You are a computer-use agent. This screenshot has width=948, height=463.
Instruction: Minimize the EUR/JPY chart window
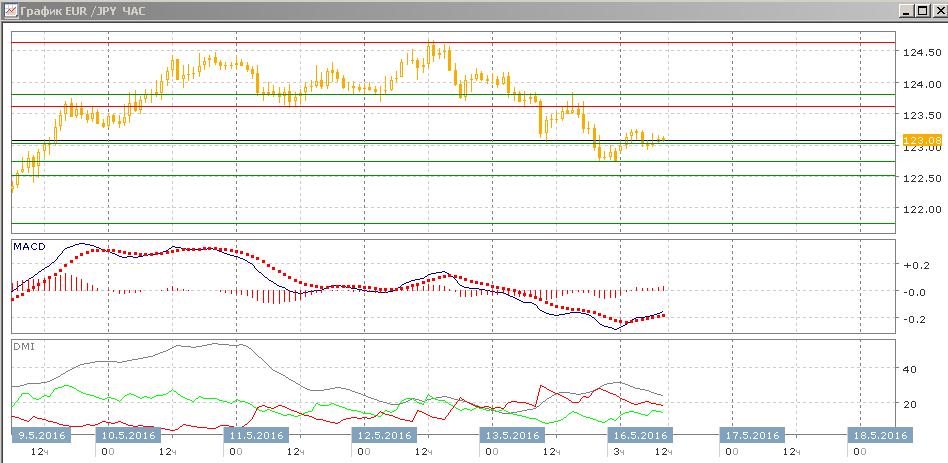(x=905, y=11)
